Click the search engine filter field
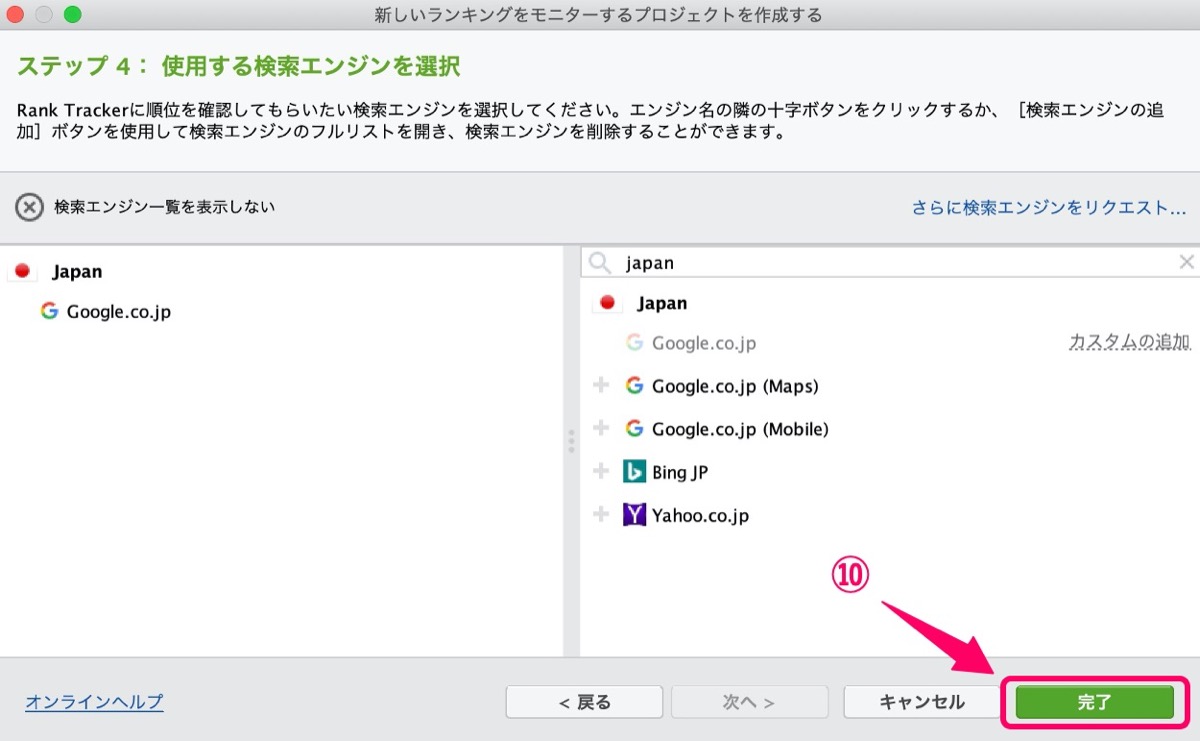 (x=890, y=263)
